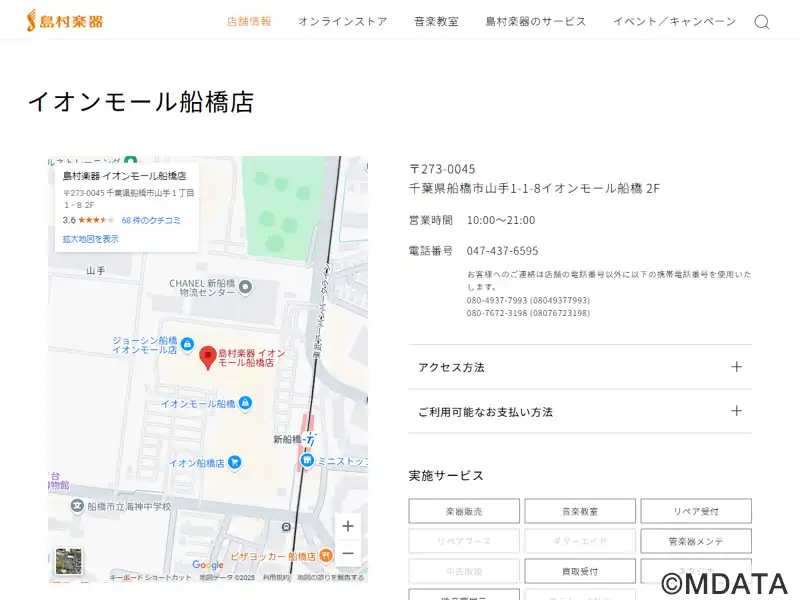Click greyed ギターエイド service button
Screen dimensions: 800x600
click(580, 541)
